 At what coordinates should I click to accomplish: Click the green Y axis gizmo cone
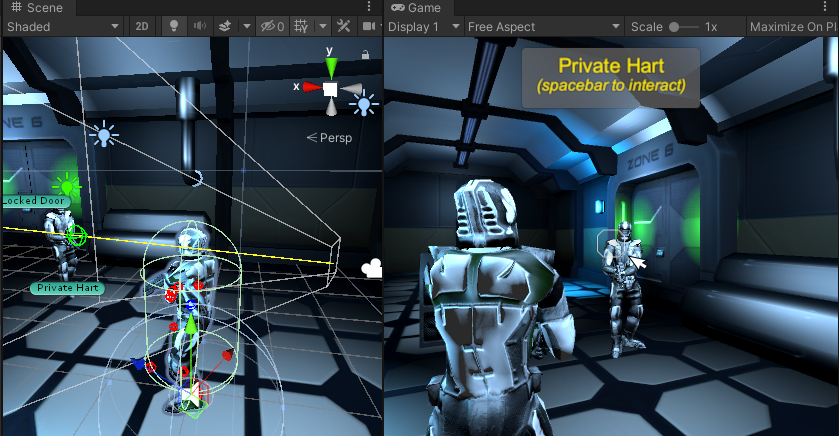pyautogui.click(x=331, y=68)
